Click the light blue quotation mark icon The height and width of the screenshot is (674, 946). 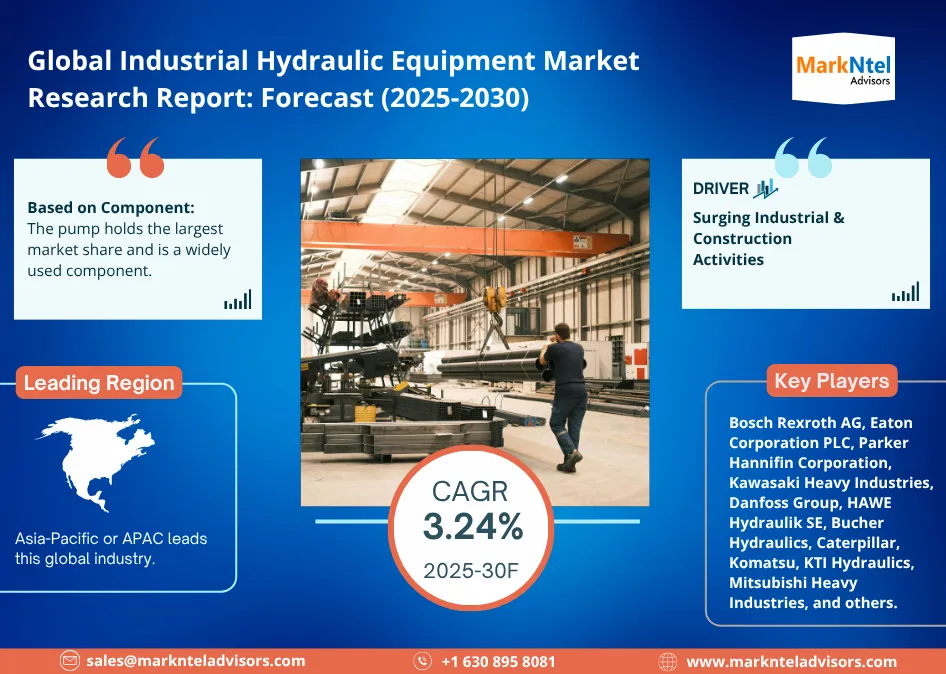(803, 158)
